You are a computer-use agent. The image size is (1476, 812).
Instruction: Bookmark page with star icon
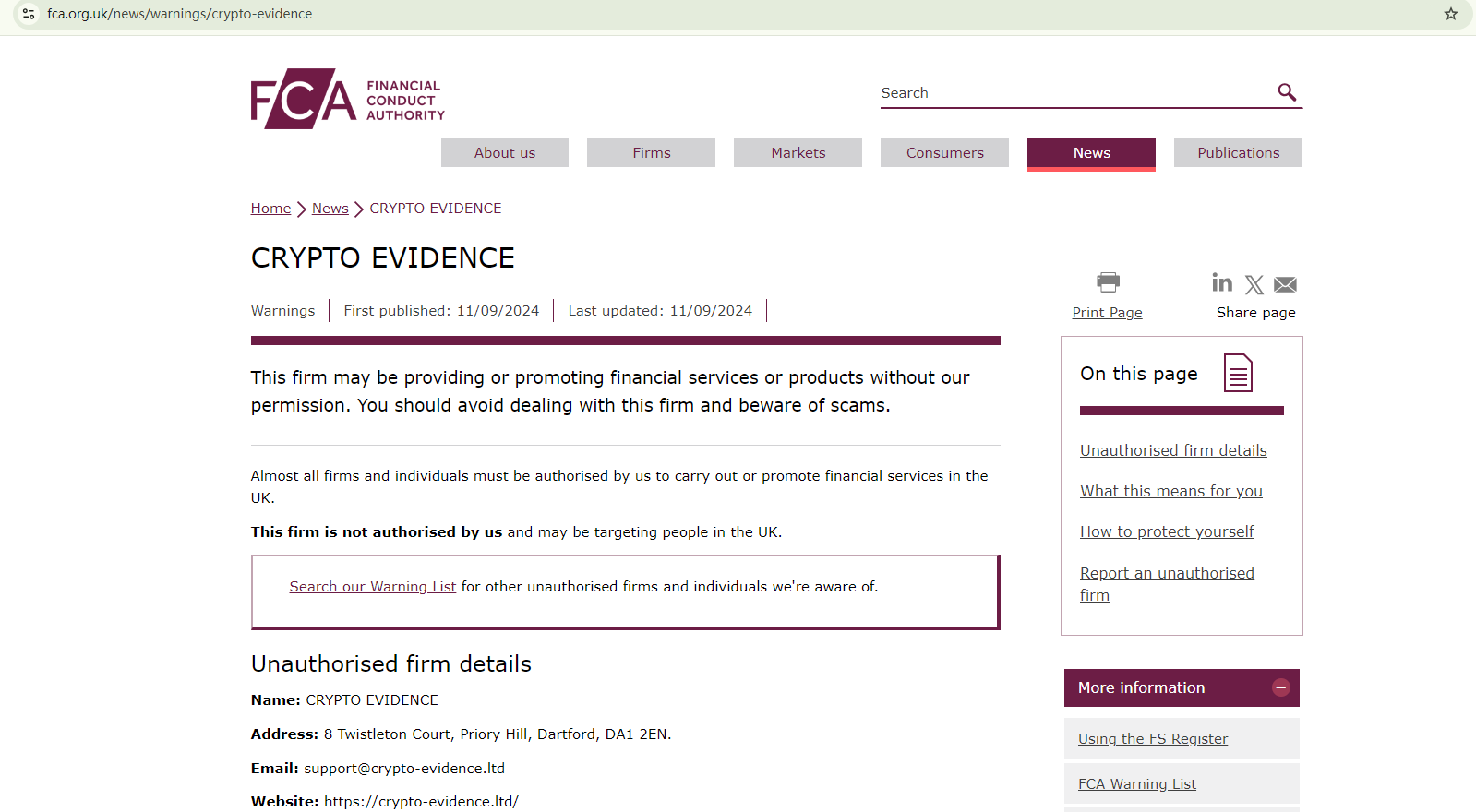[1451, 14]
